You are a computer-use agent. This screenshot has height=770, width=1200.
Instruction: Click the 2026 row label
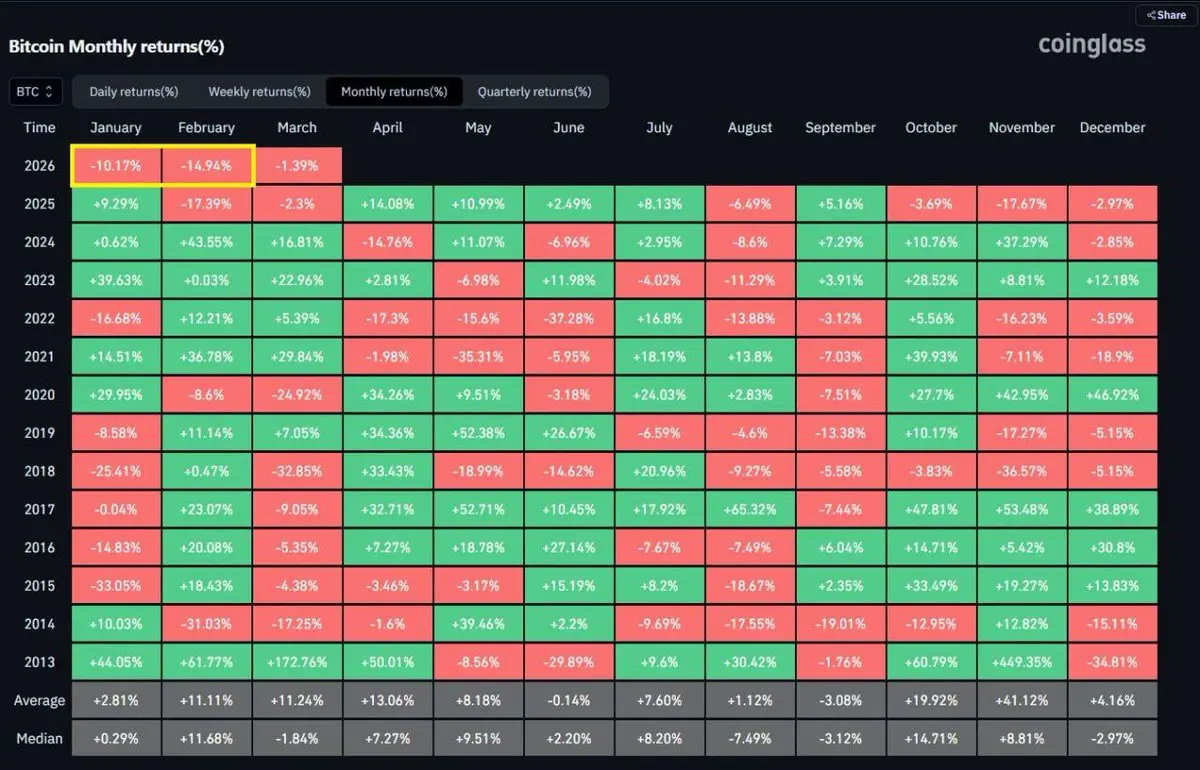pos(40,166)
